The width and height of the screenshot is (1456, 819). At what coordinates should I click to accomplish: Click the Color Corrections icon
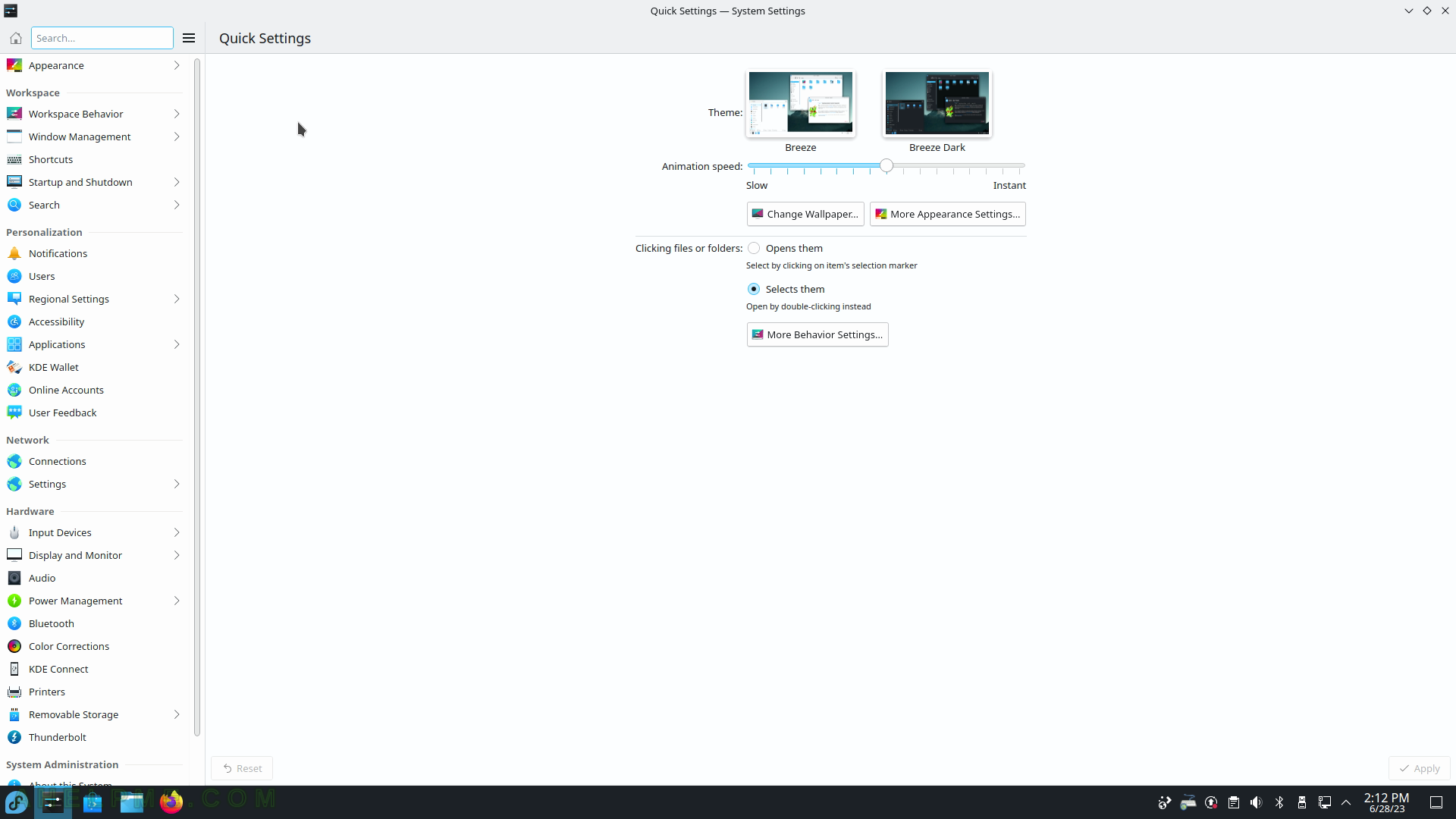(14, 646)
